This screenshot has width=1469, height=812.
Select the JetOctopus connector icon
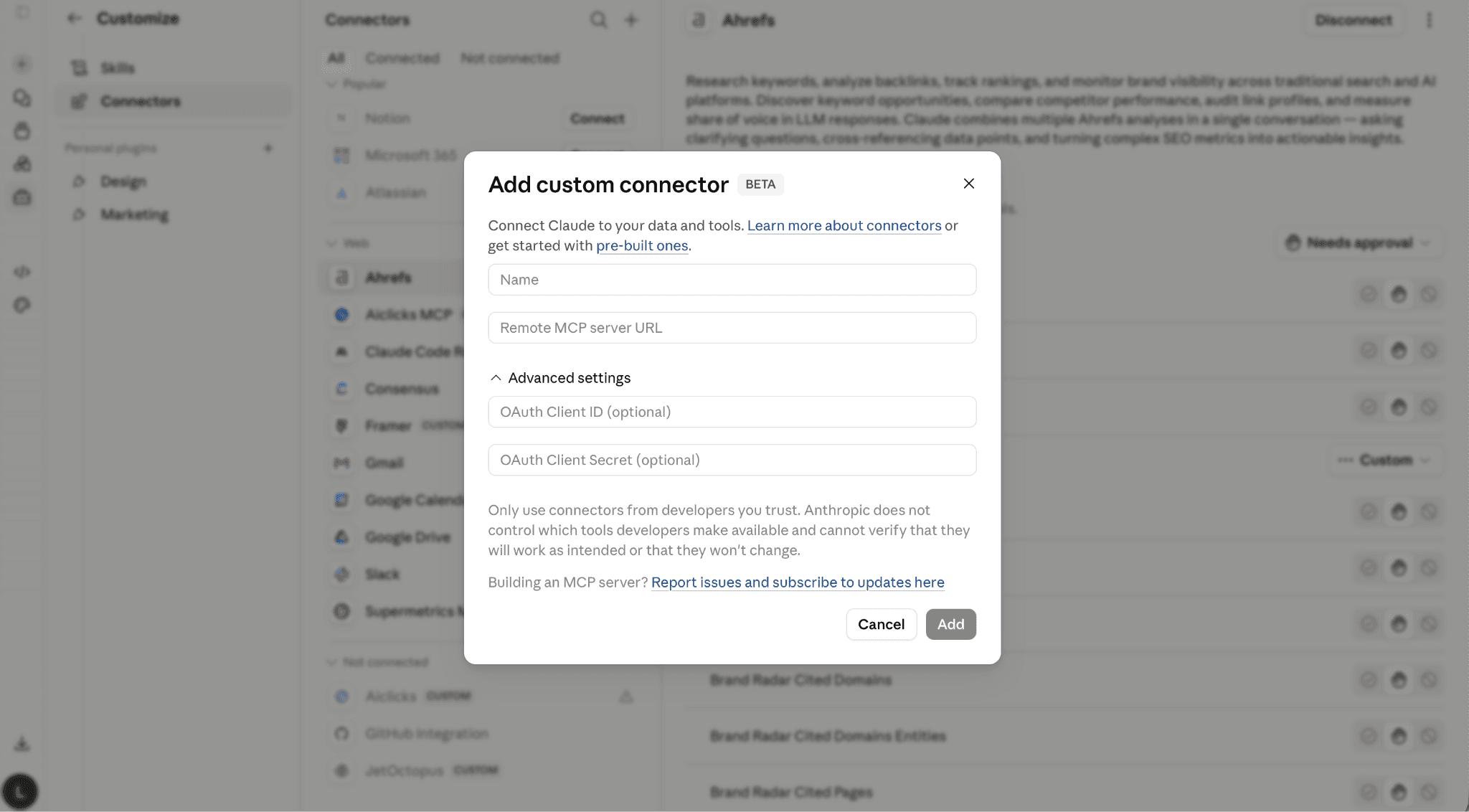(x=341, y=771)
